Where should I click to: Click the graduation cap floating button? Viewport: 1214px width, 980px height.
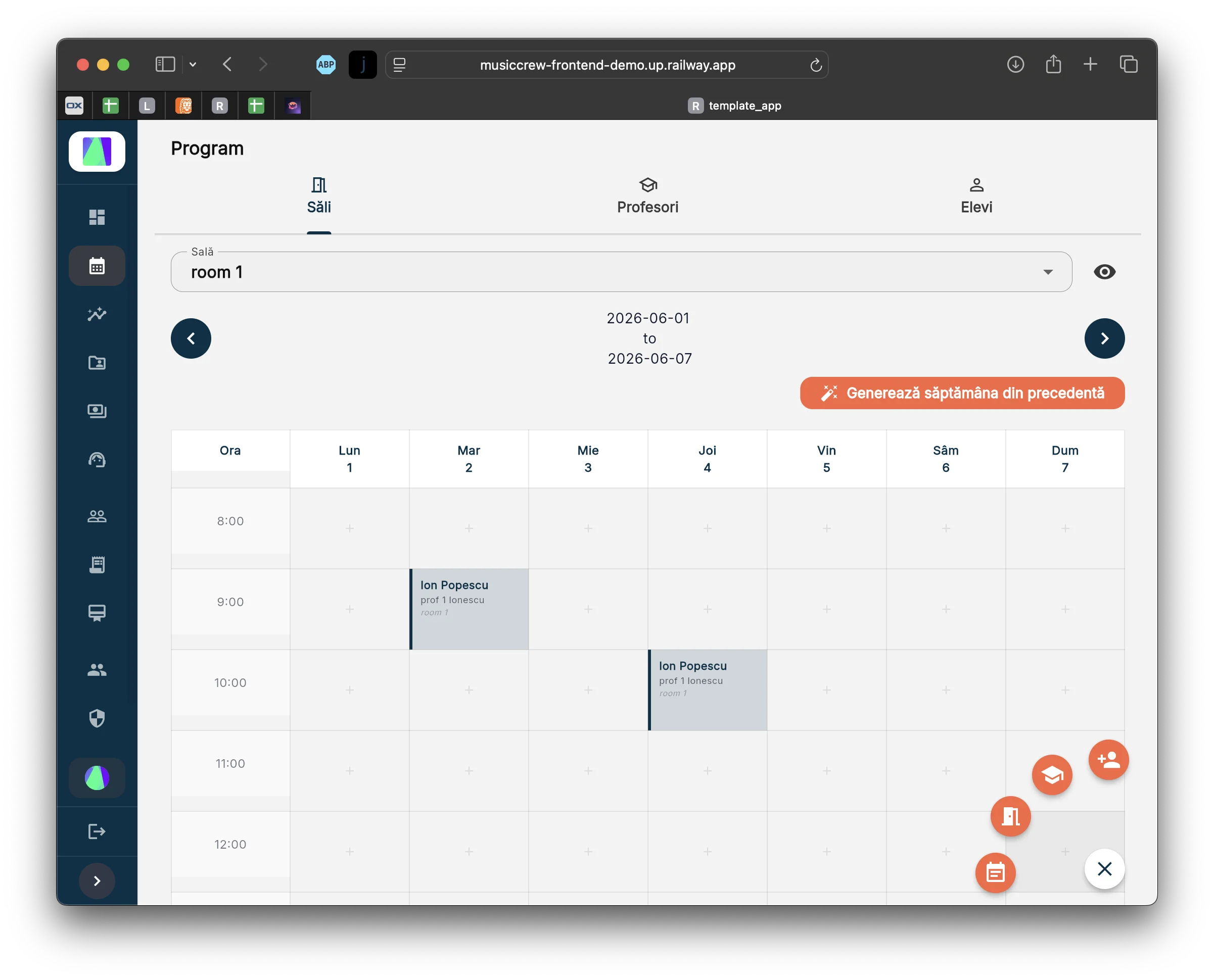click(1052, 774)
